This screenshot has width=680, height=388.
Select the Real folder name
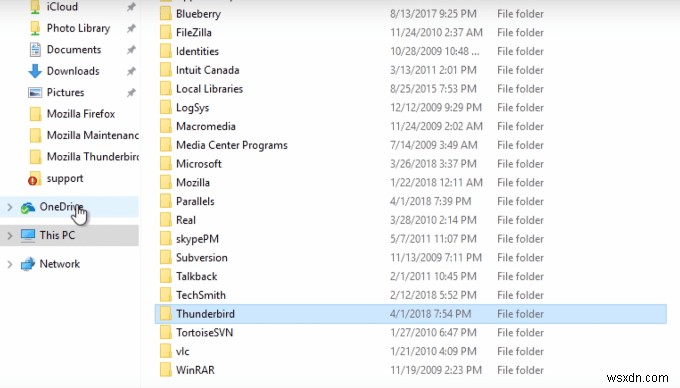186,220
